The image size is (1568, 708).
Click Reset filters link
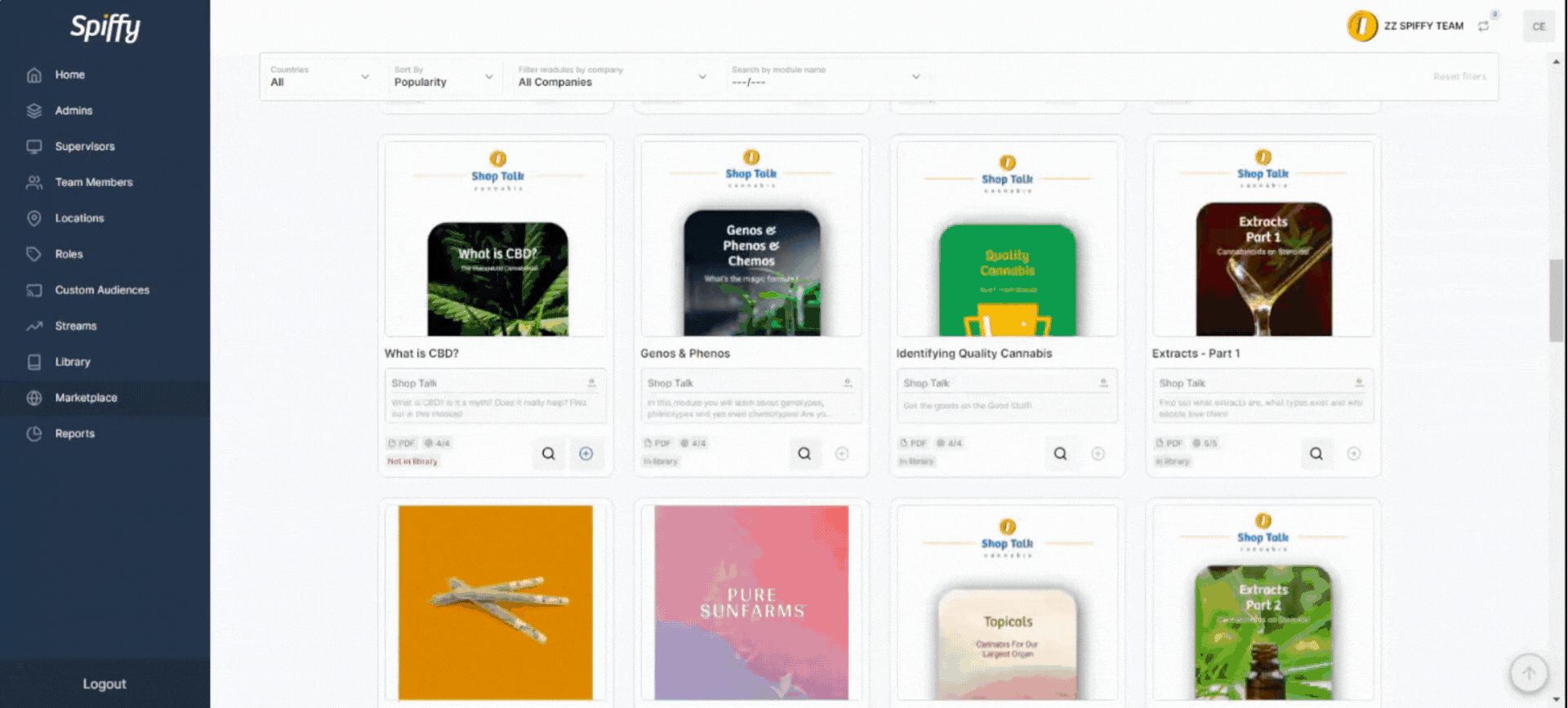(x=1459, y=77)
